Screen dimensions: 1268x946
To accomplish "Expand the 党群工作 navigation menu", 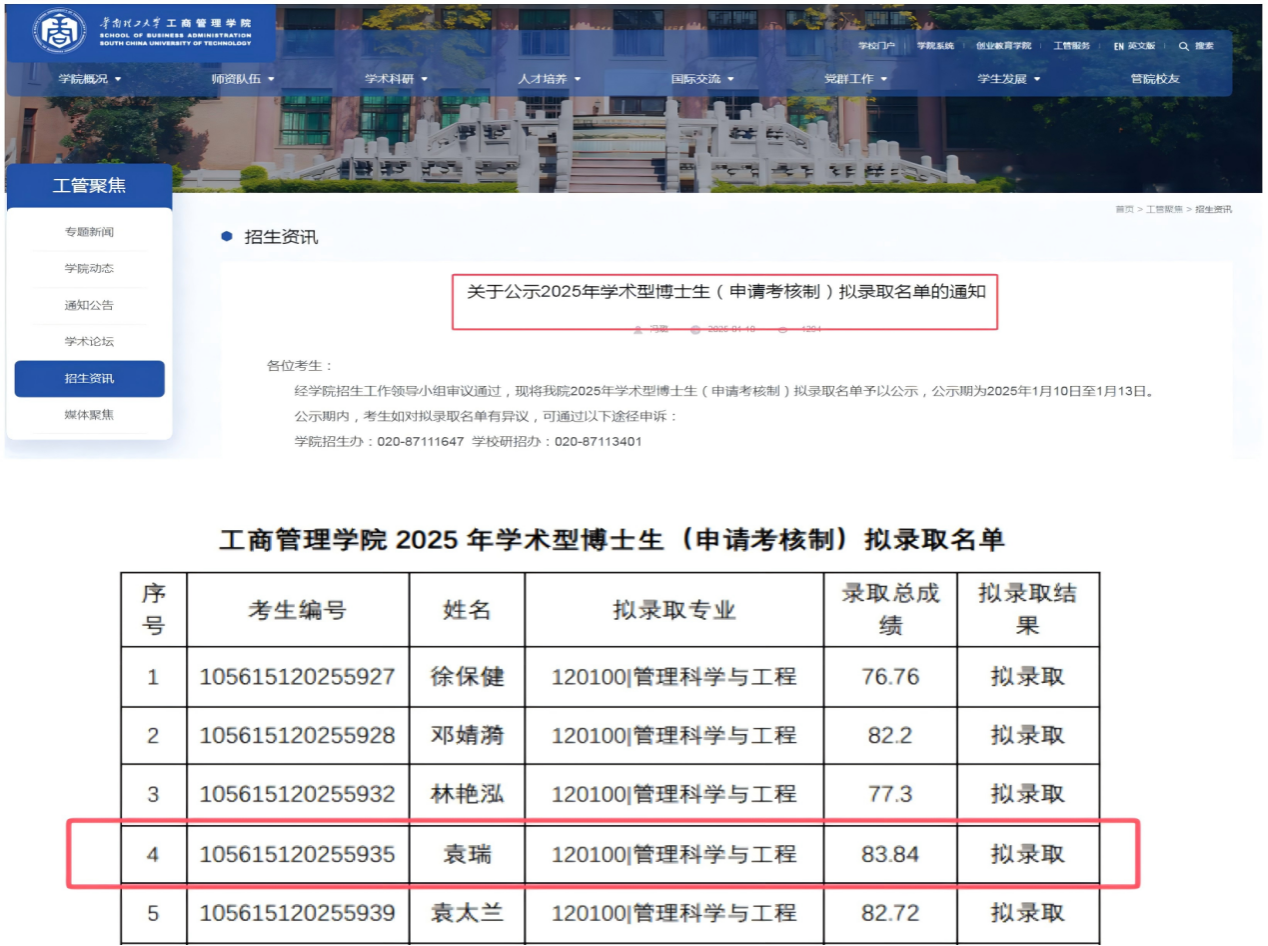I will pyautogui.click(x=855, y=79).
